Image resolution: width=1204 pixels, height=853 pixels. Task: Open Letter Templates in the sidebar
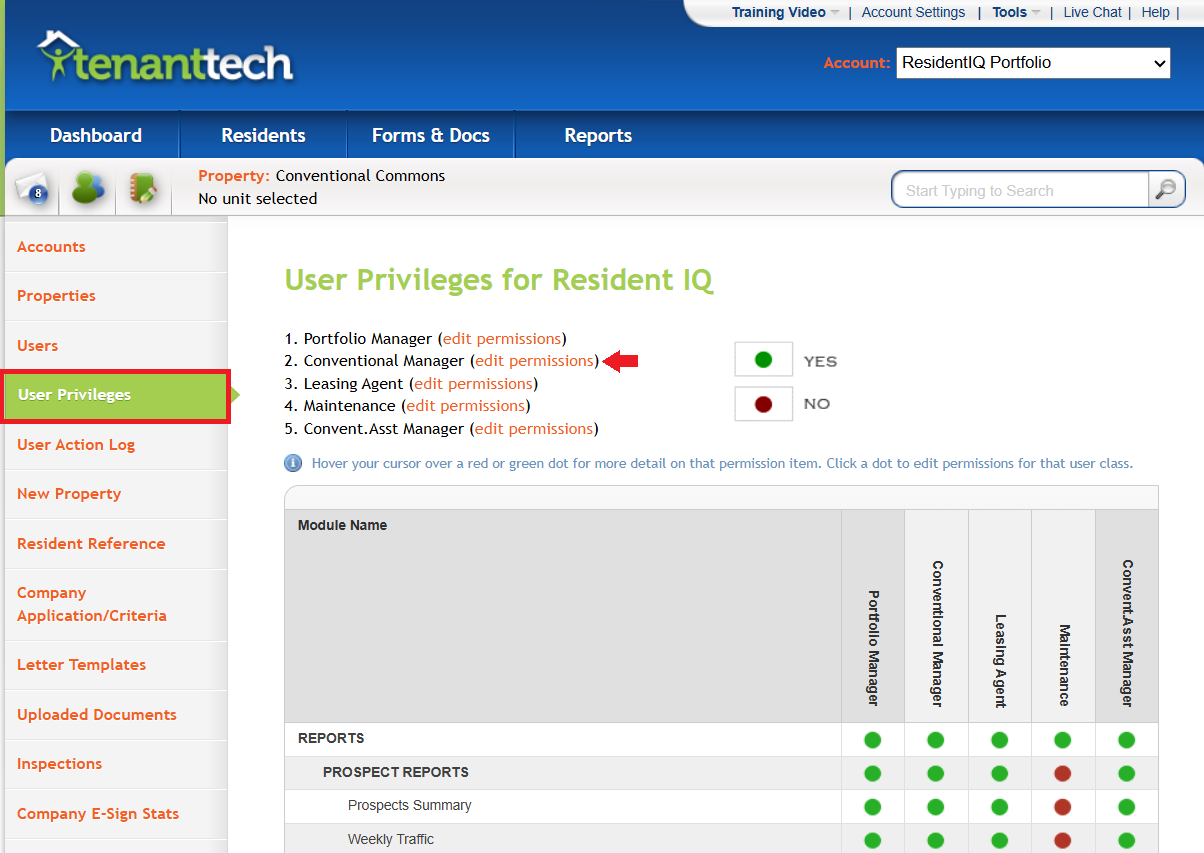[81, 665]
